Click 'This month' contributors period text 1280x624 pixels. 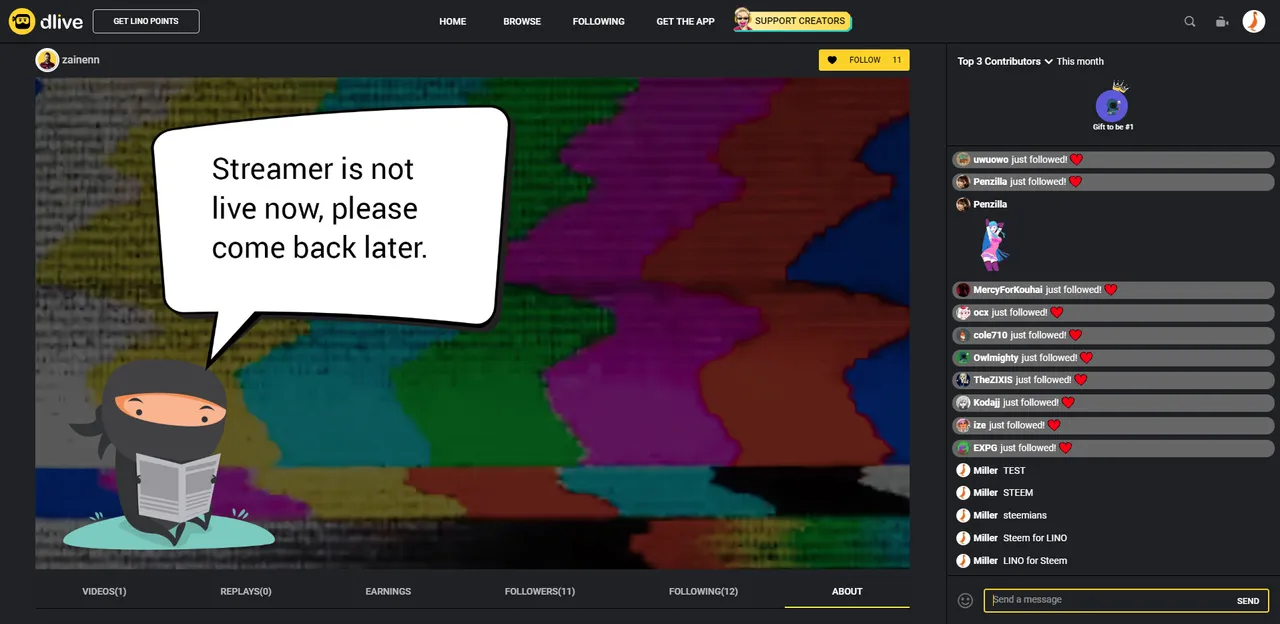1080,61
